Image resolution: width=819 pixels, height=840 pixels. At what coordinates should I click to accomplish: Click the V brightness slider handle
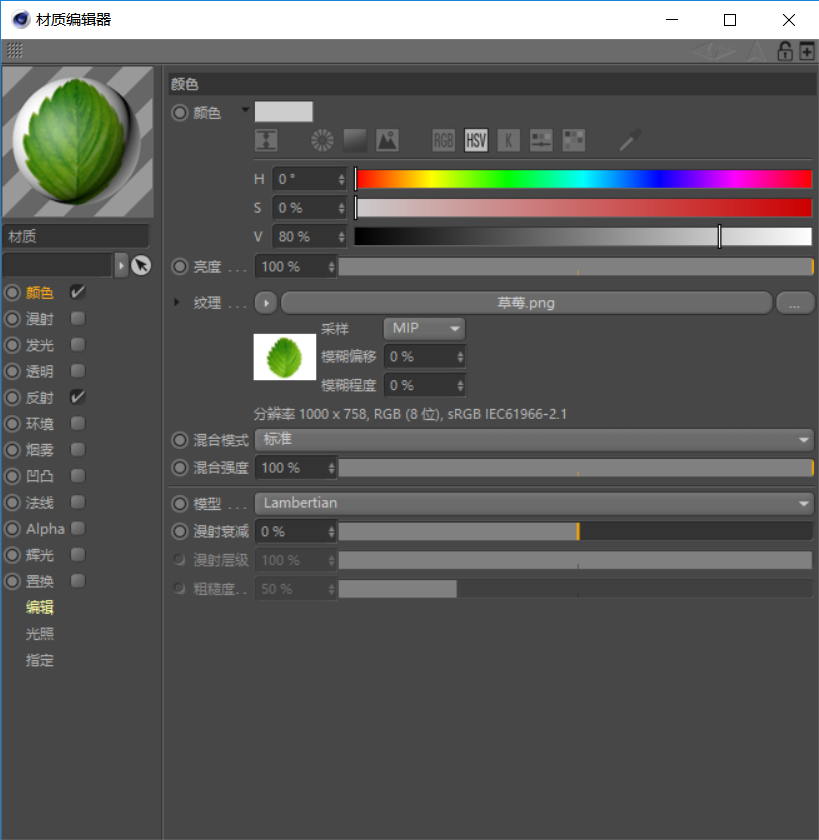coord(719,236)
